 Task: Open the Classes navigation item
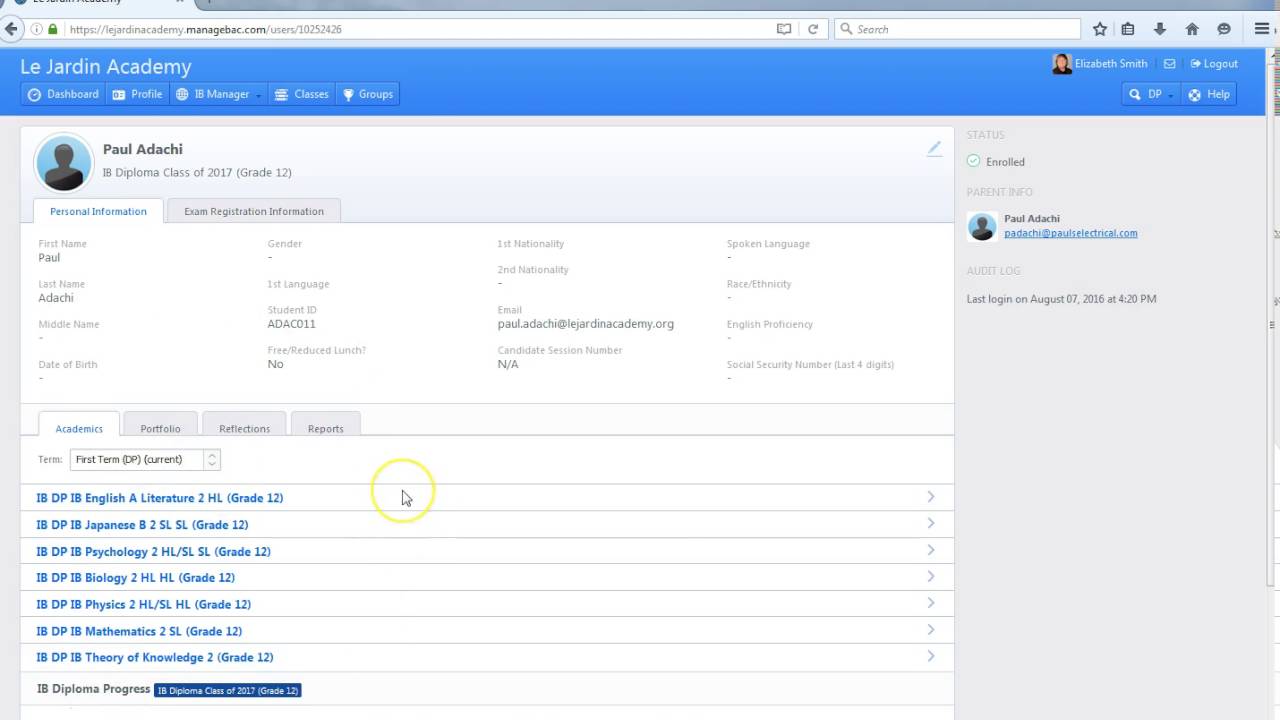click(x=302, y=94)
